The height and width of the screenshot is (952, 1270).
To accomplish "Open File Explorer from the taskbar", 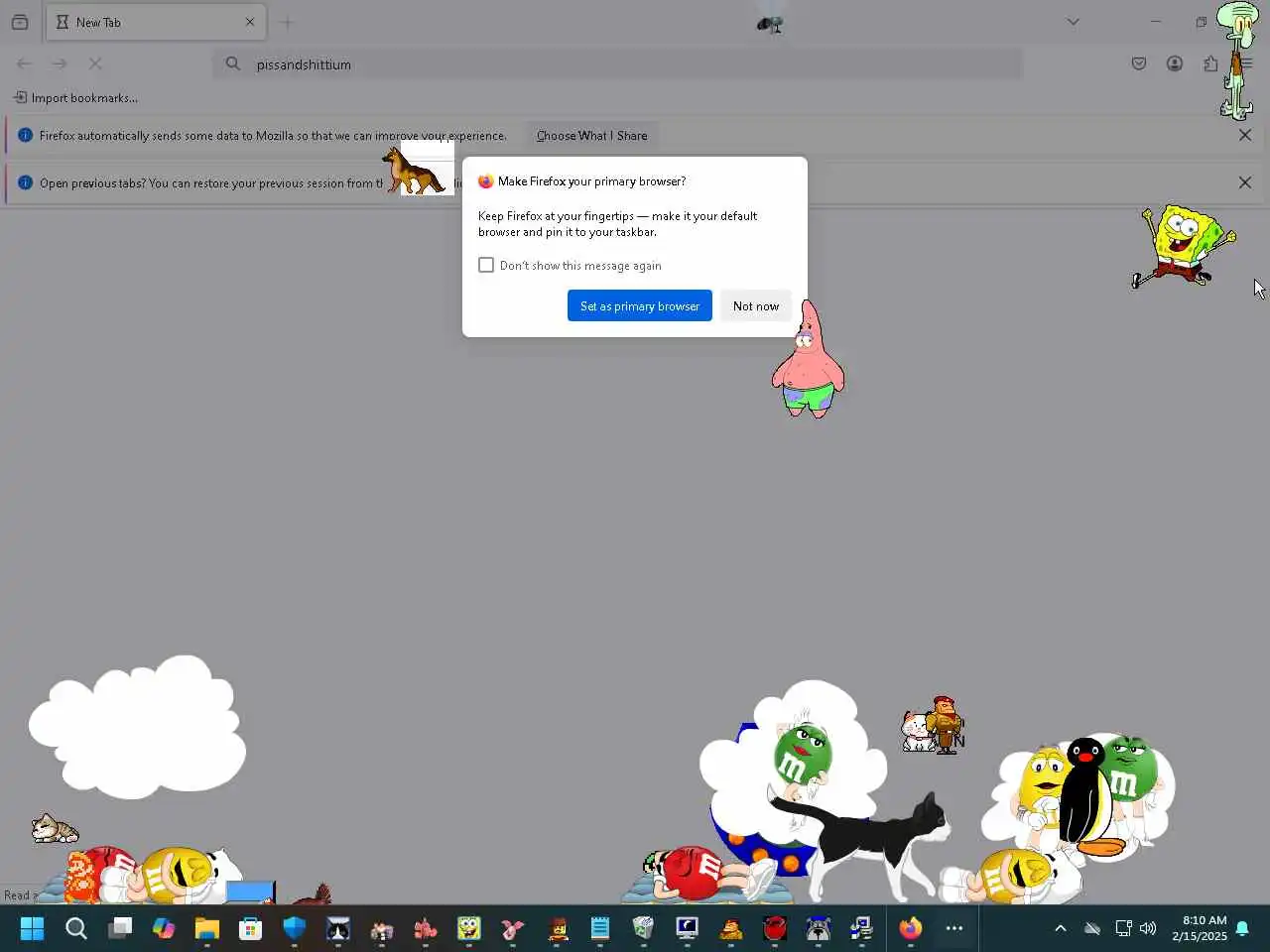I will (x=206, y=928).
